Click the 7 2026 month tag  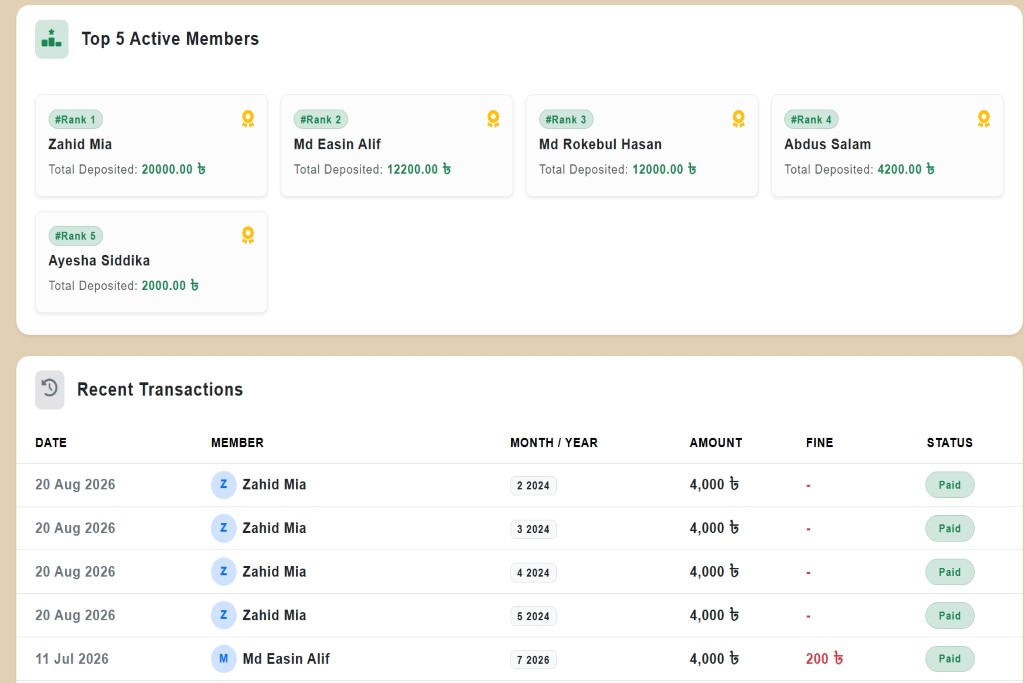(533, 660)
